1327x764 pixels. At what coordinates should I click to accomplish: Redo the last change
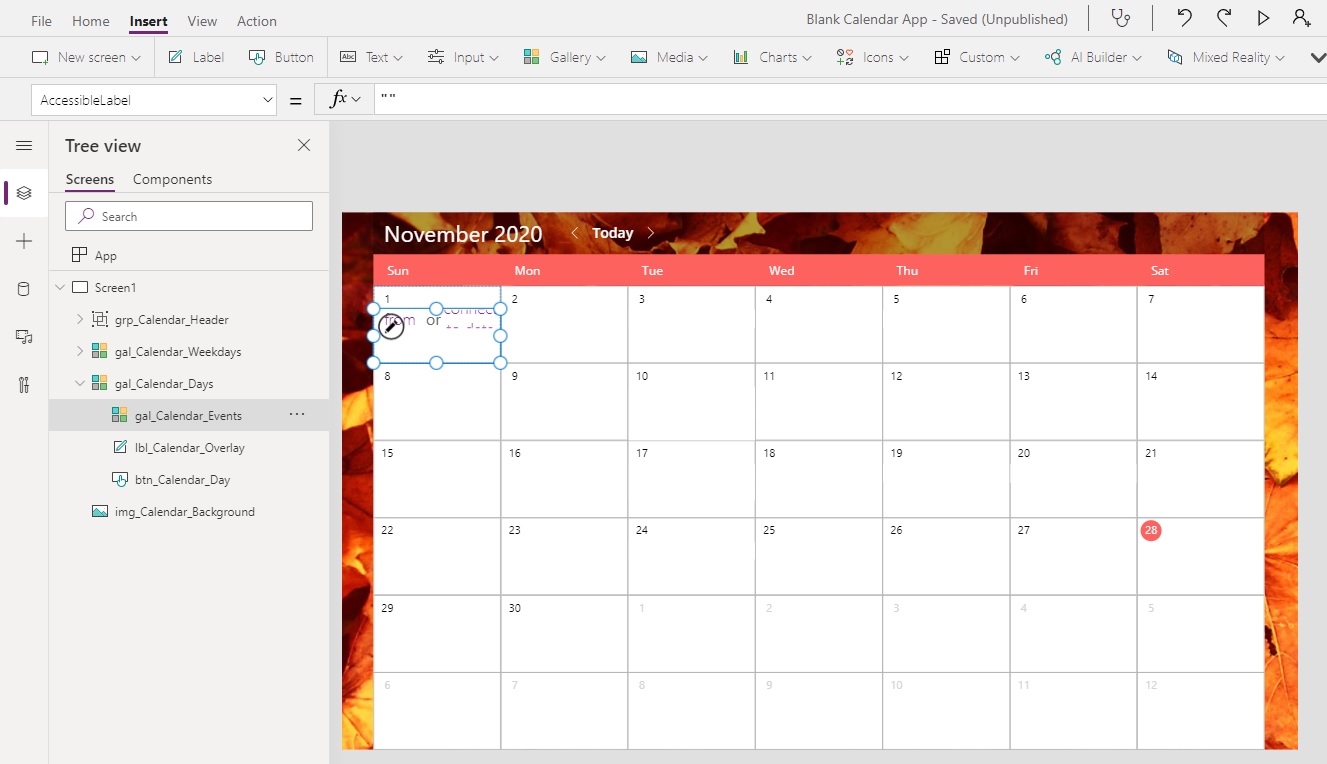point(1224,18)
